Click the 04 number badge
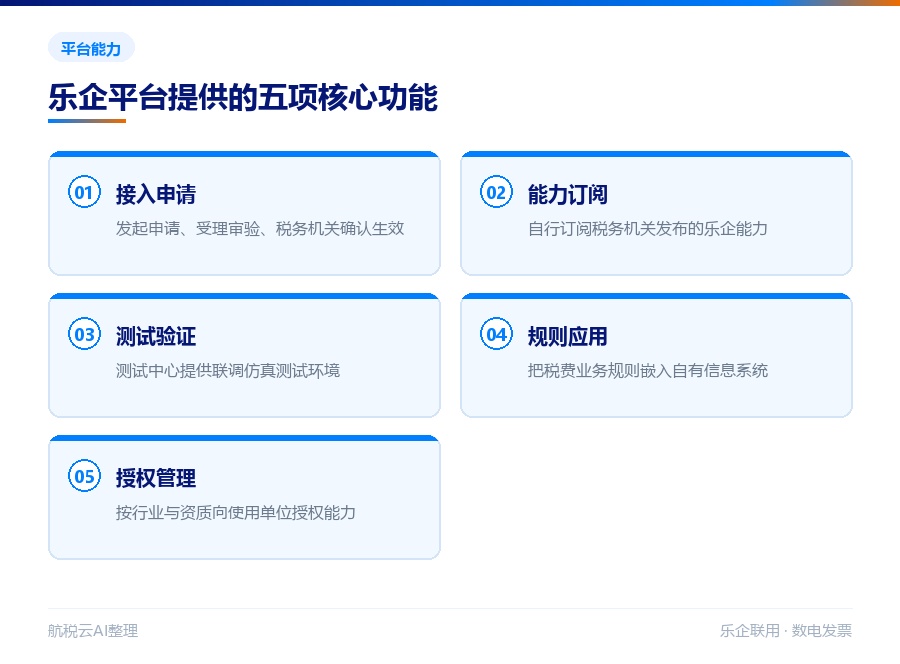Image resolution: width=900 pixels, height=664 pixels. tap(496, 333)
